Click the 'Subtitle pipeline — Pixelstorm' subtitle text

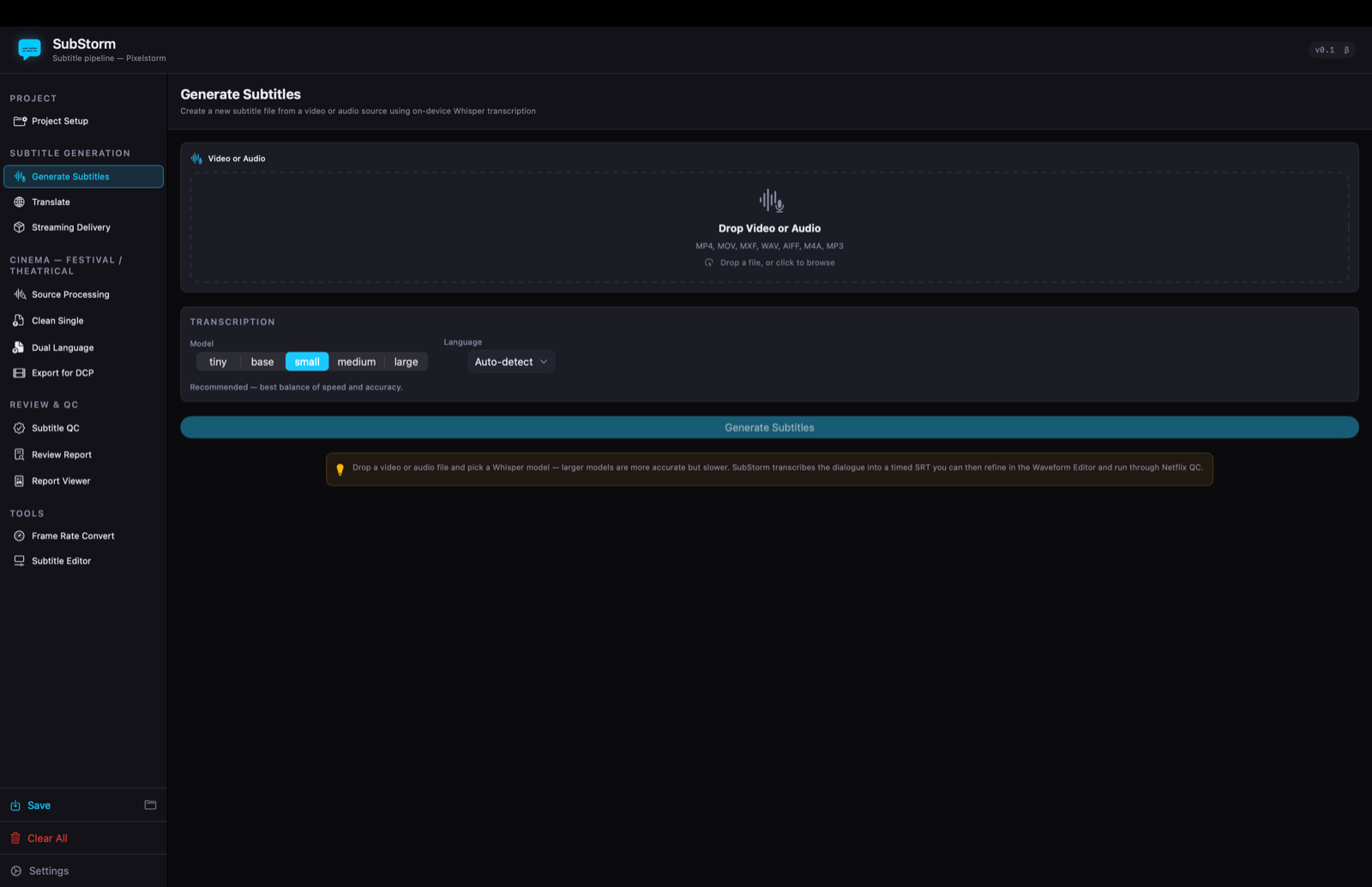[109, 58]
